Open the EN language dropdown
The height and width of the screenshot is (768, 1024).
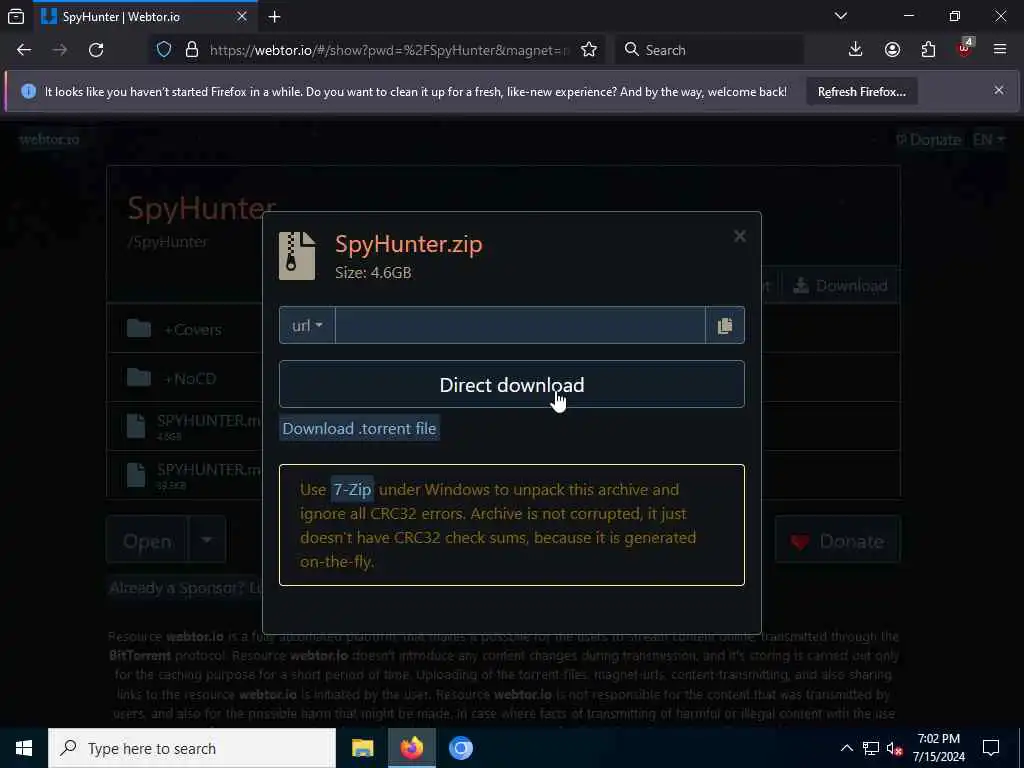989,139
